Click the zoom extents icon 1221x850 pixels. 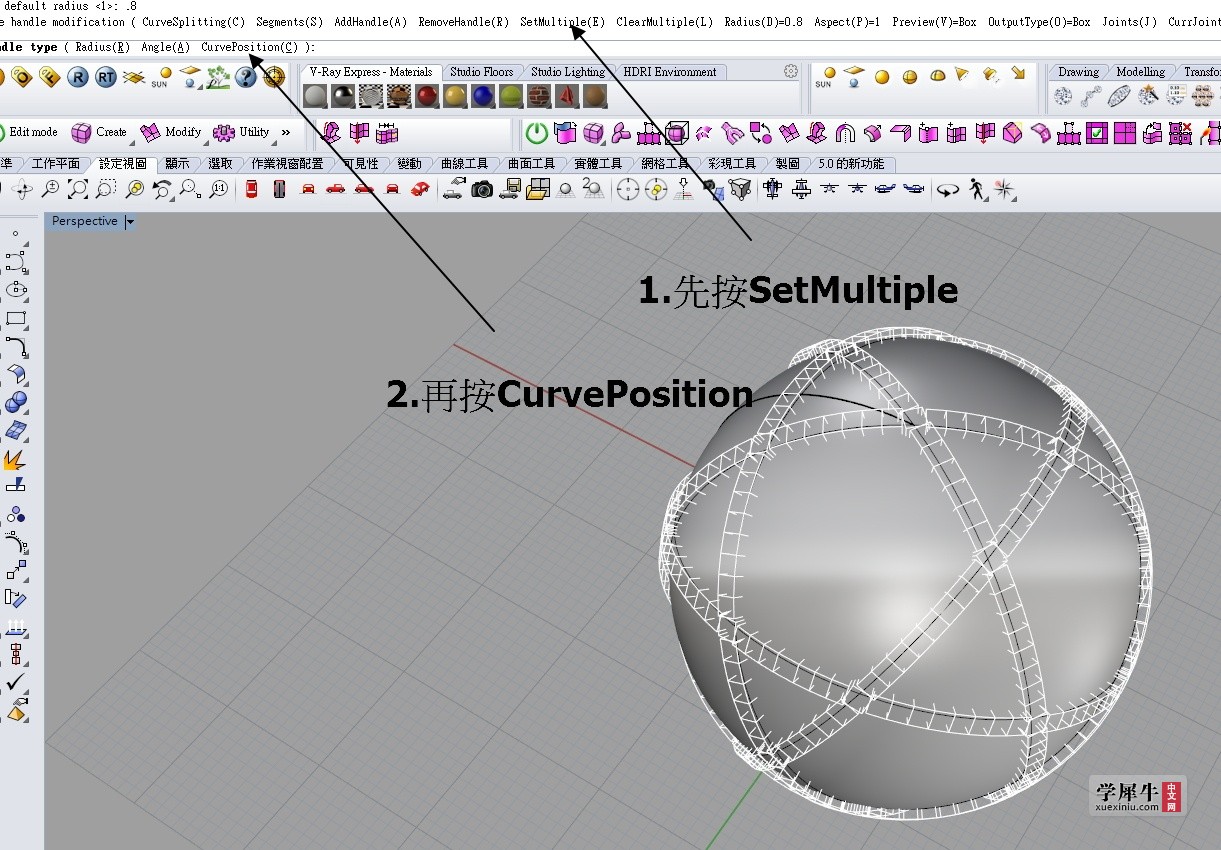(77, 189)
